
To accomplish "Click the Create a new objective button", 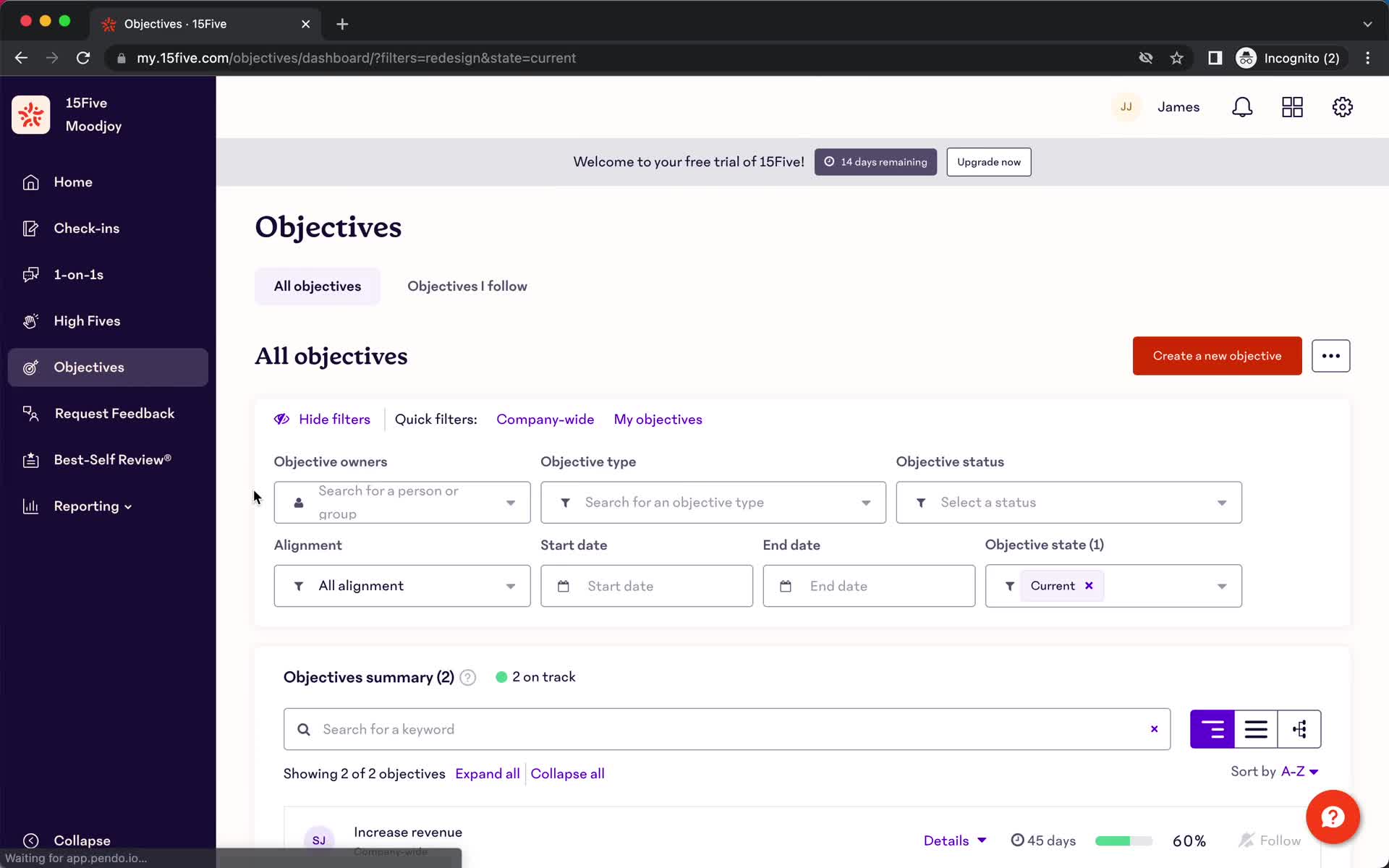I will (x=1217, y=355).
